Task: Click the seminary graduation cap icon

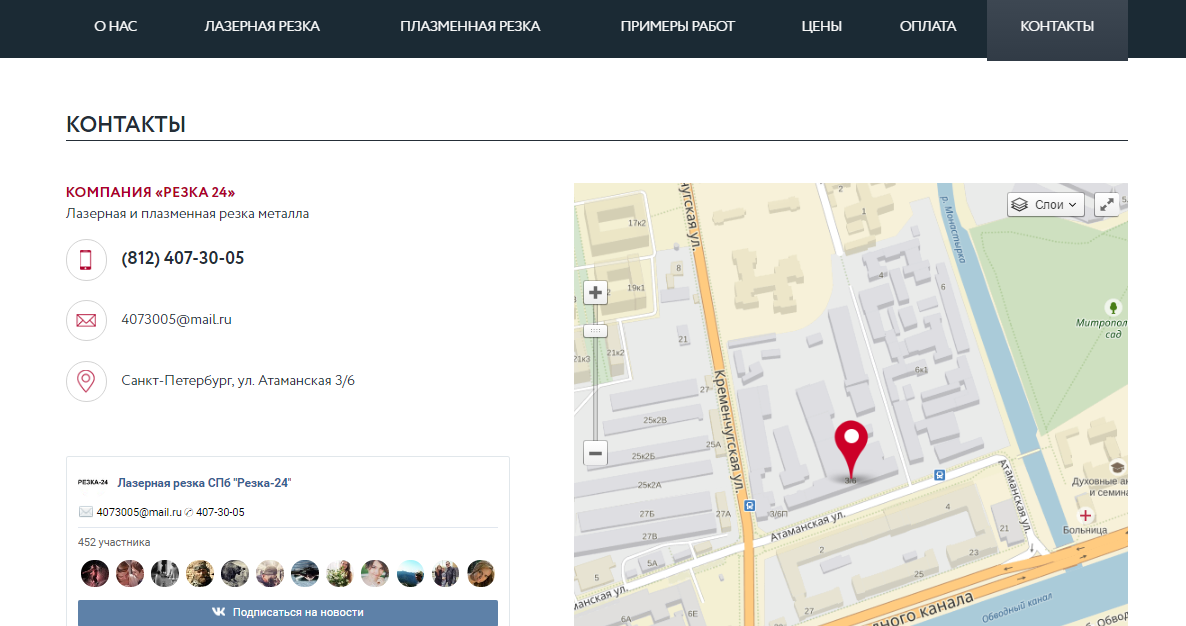Action: coord(1116,467)
